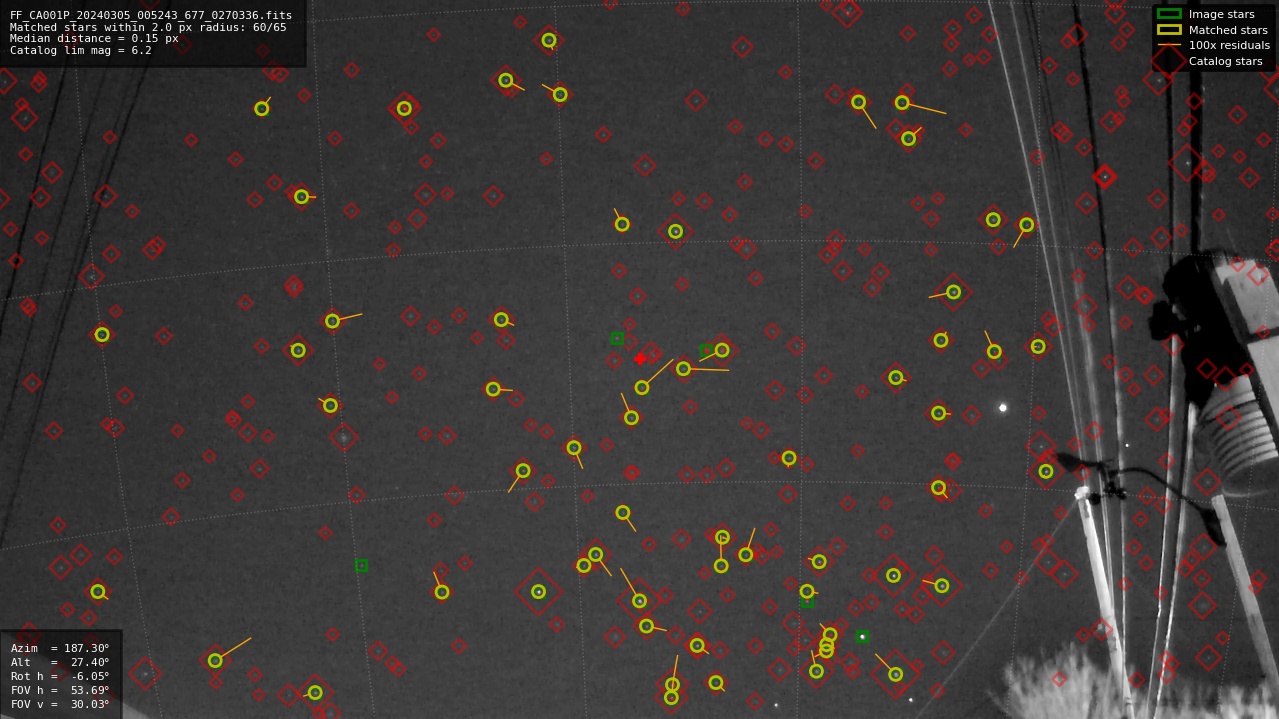
Task: Click the 'Rot h = -6.05°' readout
Action: [x=60, y=676]
